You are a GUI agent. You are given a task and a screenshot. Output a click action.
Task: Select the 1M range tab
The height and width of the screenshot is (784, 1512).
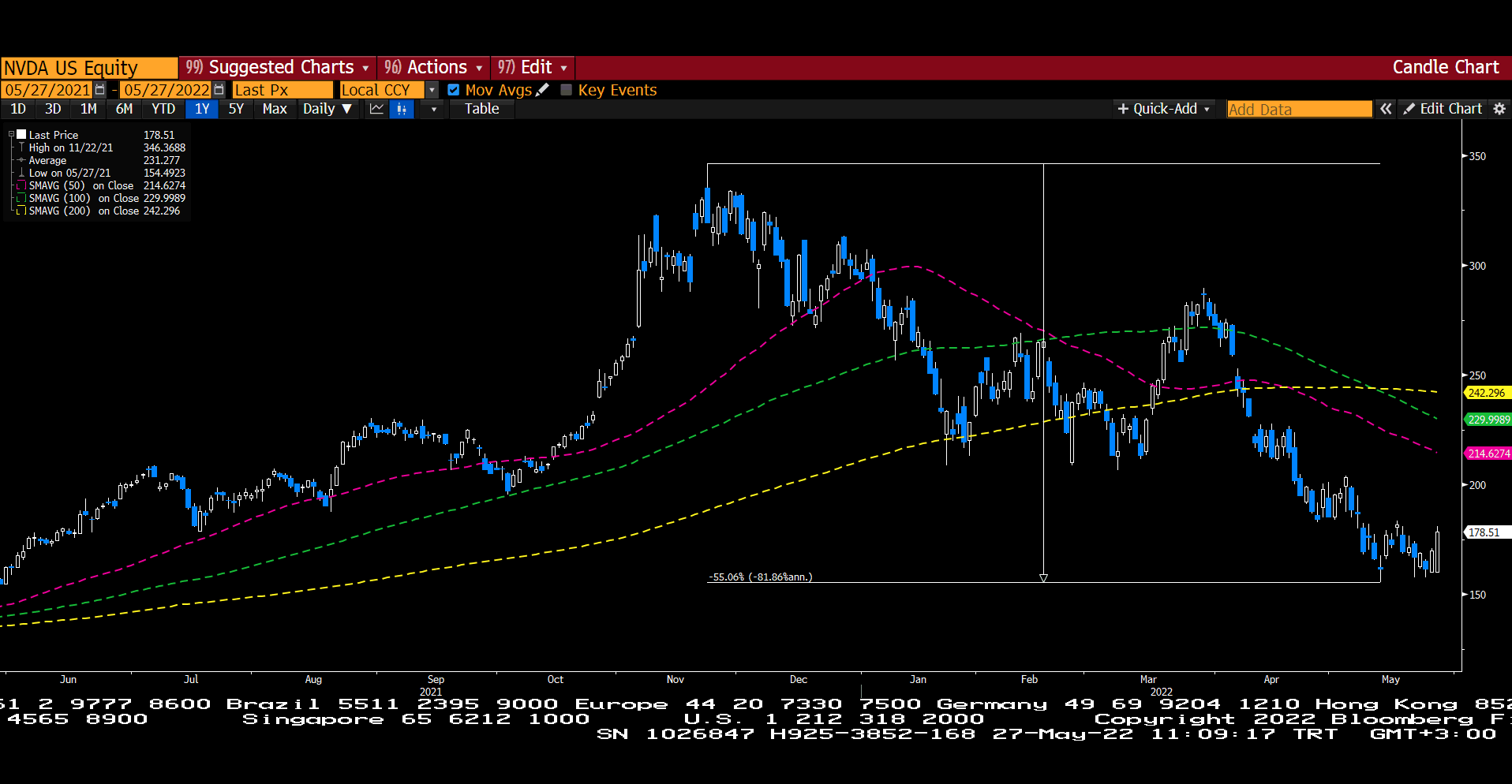click(x=88, y=109)
